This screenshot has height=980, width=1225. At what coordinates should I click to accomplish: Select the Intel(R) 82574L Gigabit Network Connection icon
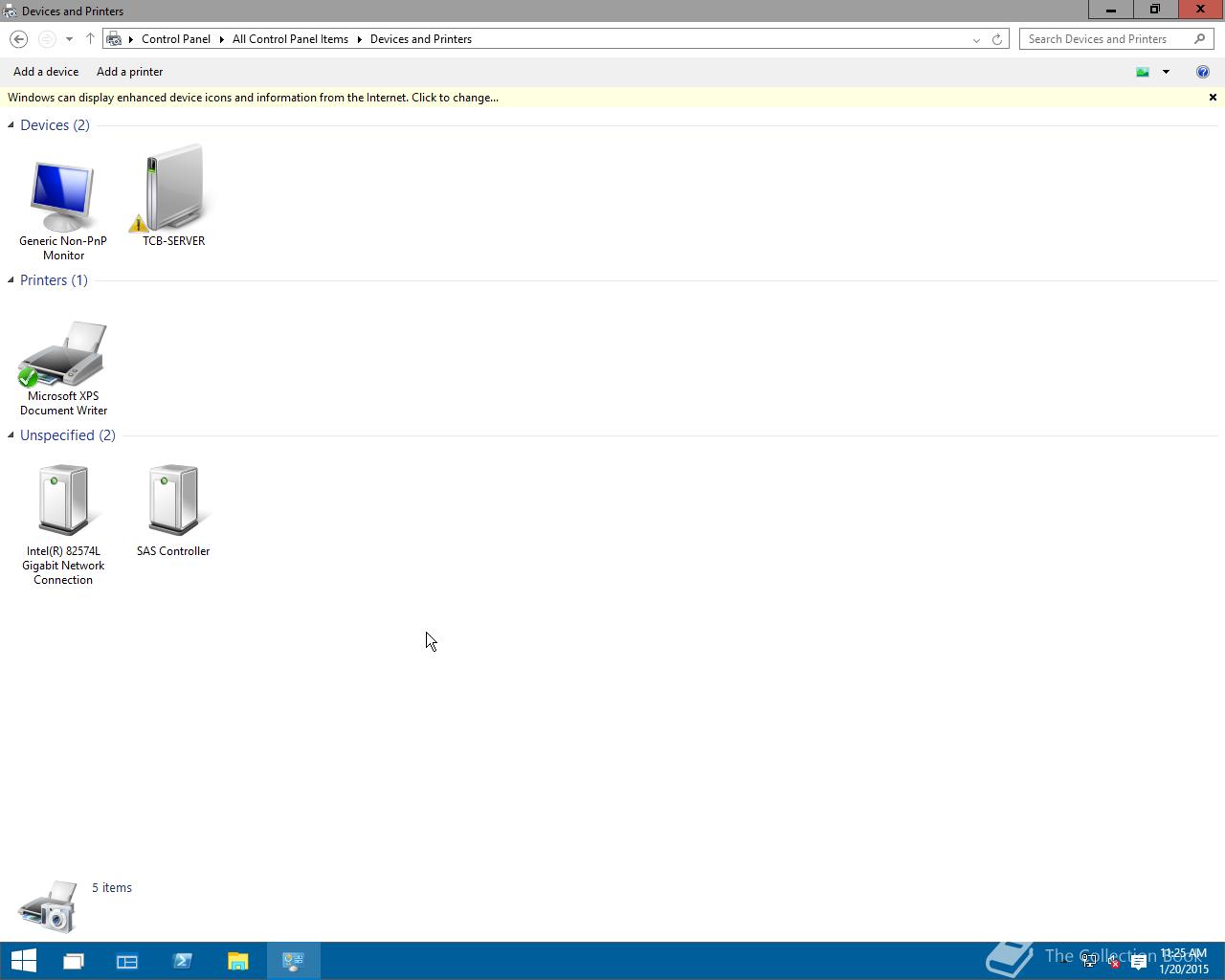(x=63, y=499)
